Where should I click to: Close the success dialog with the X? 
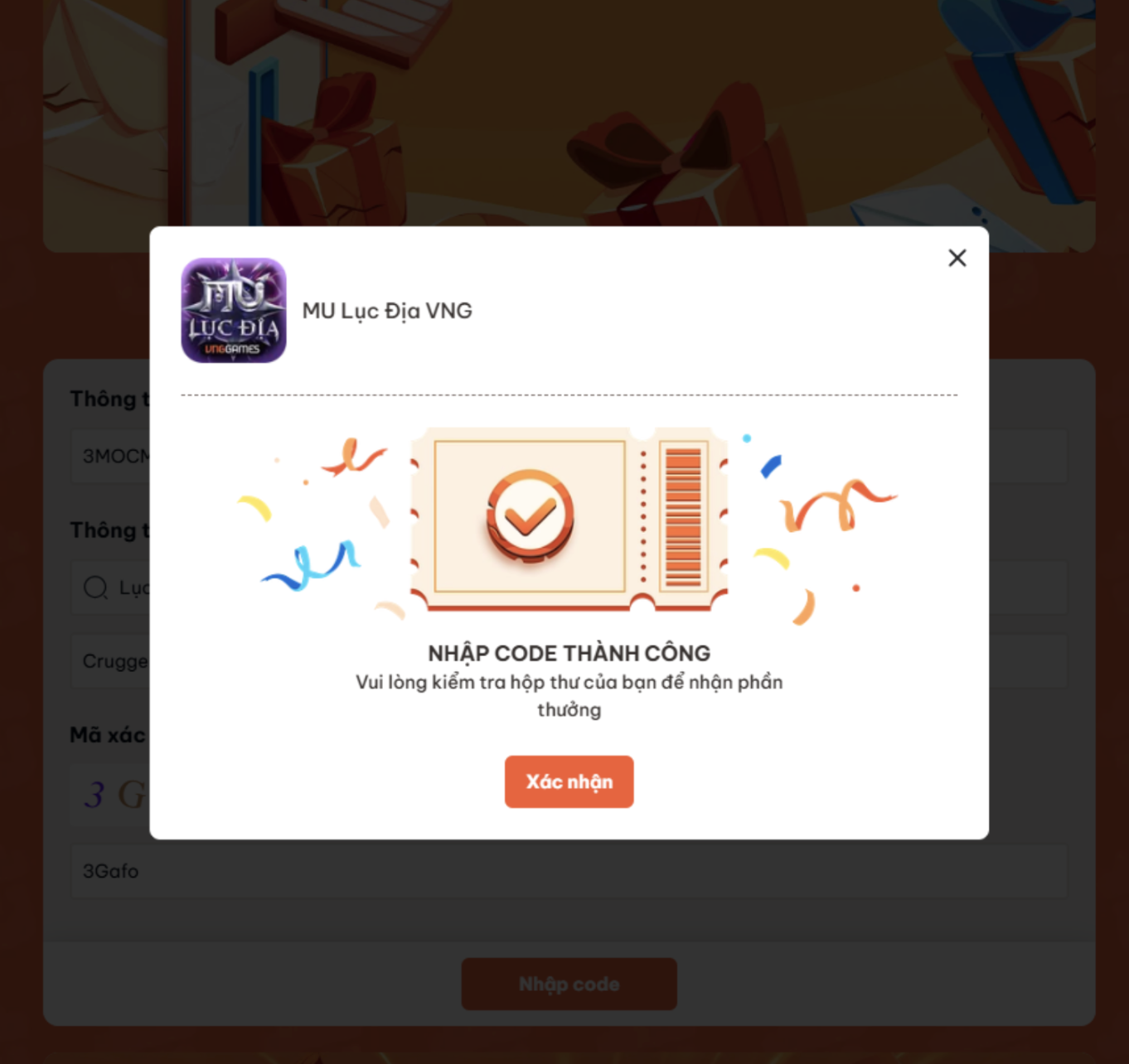coord(957,259)
